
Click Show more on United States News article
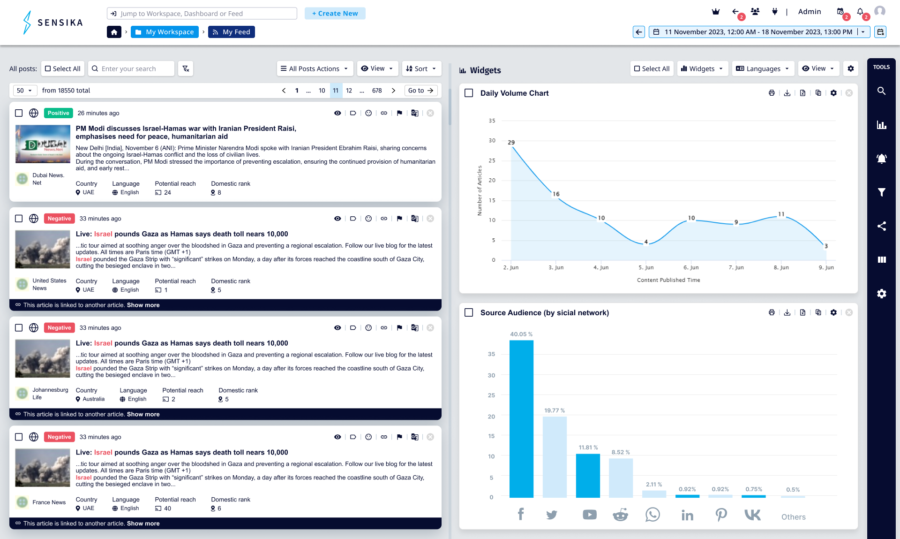coord(143,305)
